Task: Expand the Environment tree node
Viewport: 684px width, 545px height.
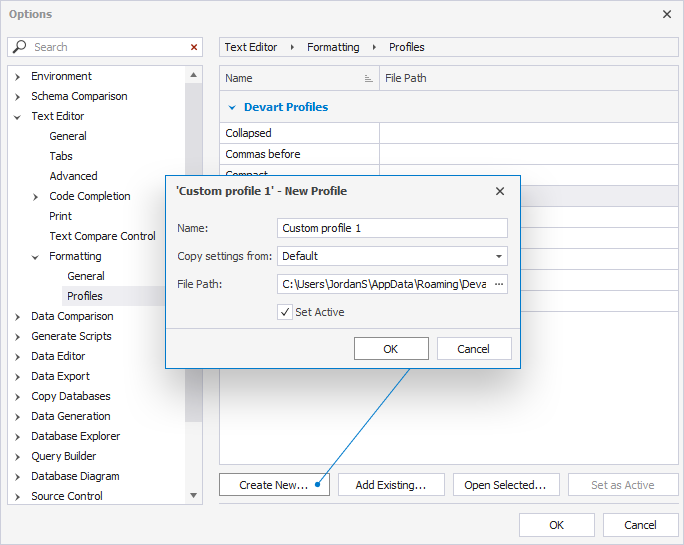Action: click(x=18, y=76)
